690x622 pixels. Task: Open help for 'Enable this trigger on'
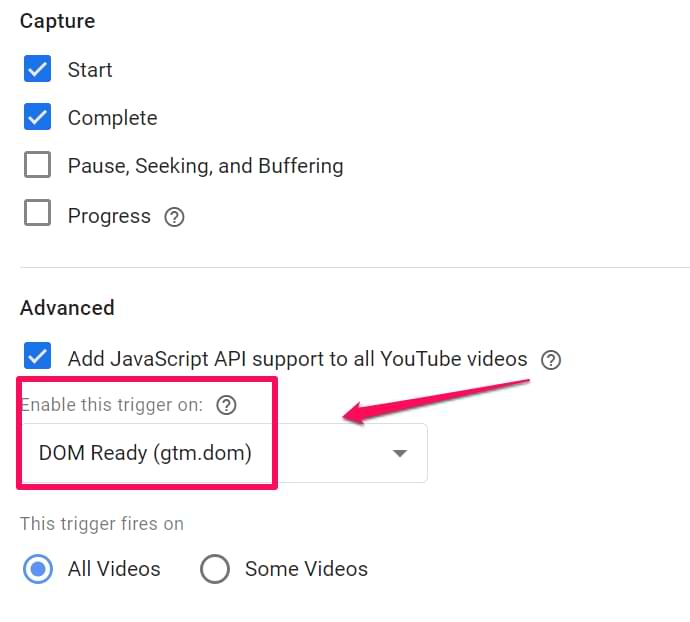pyautogui.click(x=226, y=405)
